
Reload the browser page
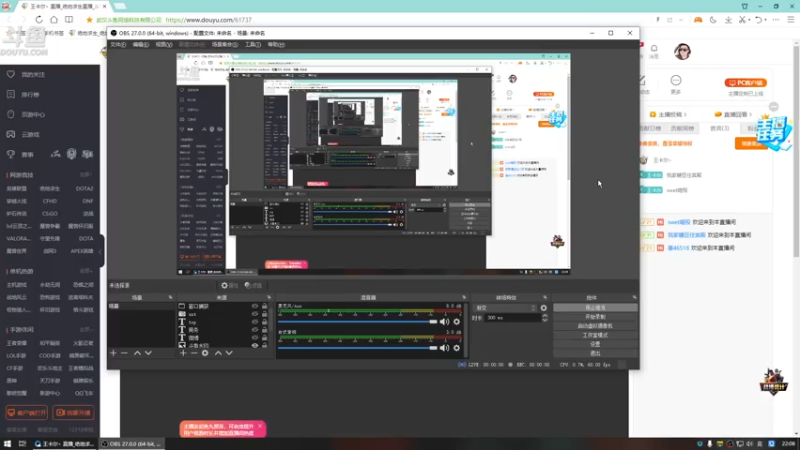pos(39,19)
